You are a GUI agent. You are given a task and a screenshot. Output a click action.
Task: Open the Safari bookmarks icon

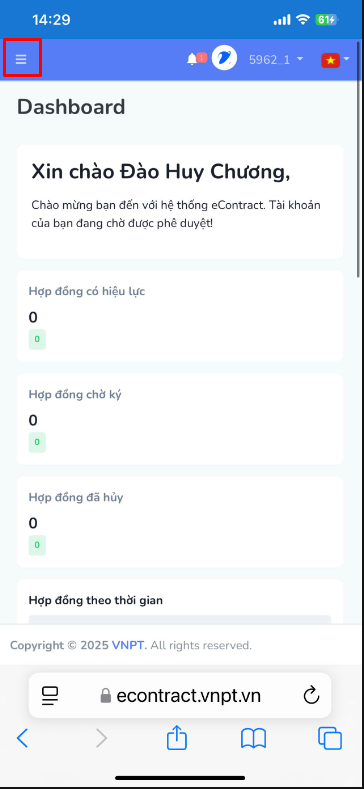pyautogui.click(x=253, y=739)
